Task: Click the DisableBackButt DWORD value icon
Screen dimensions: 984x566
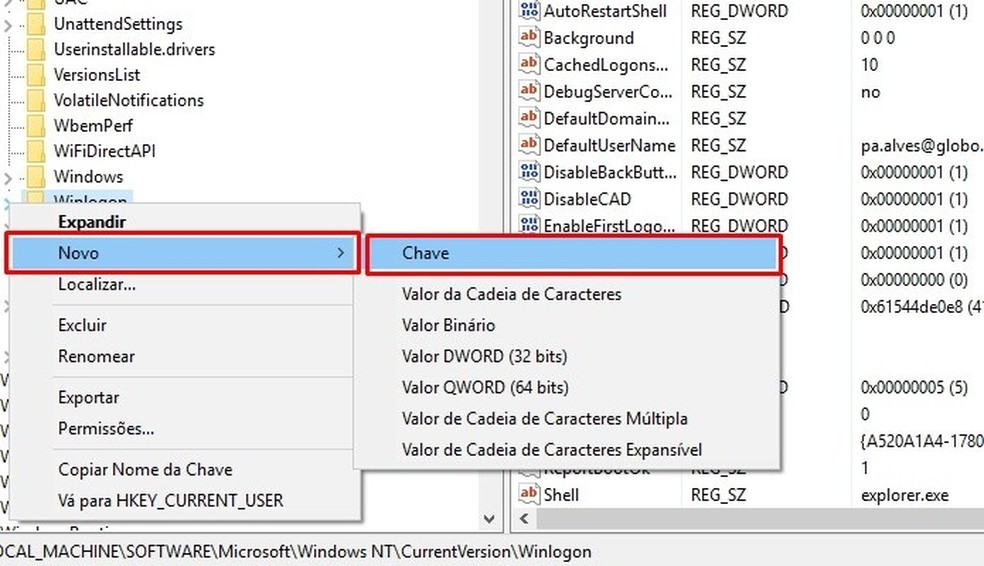Action: pyautogui.click(x=529, y=171)
